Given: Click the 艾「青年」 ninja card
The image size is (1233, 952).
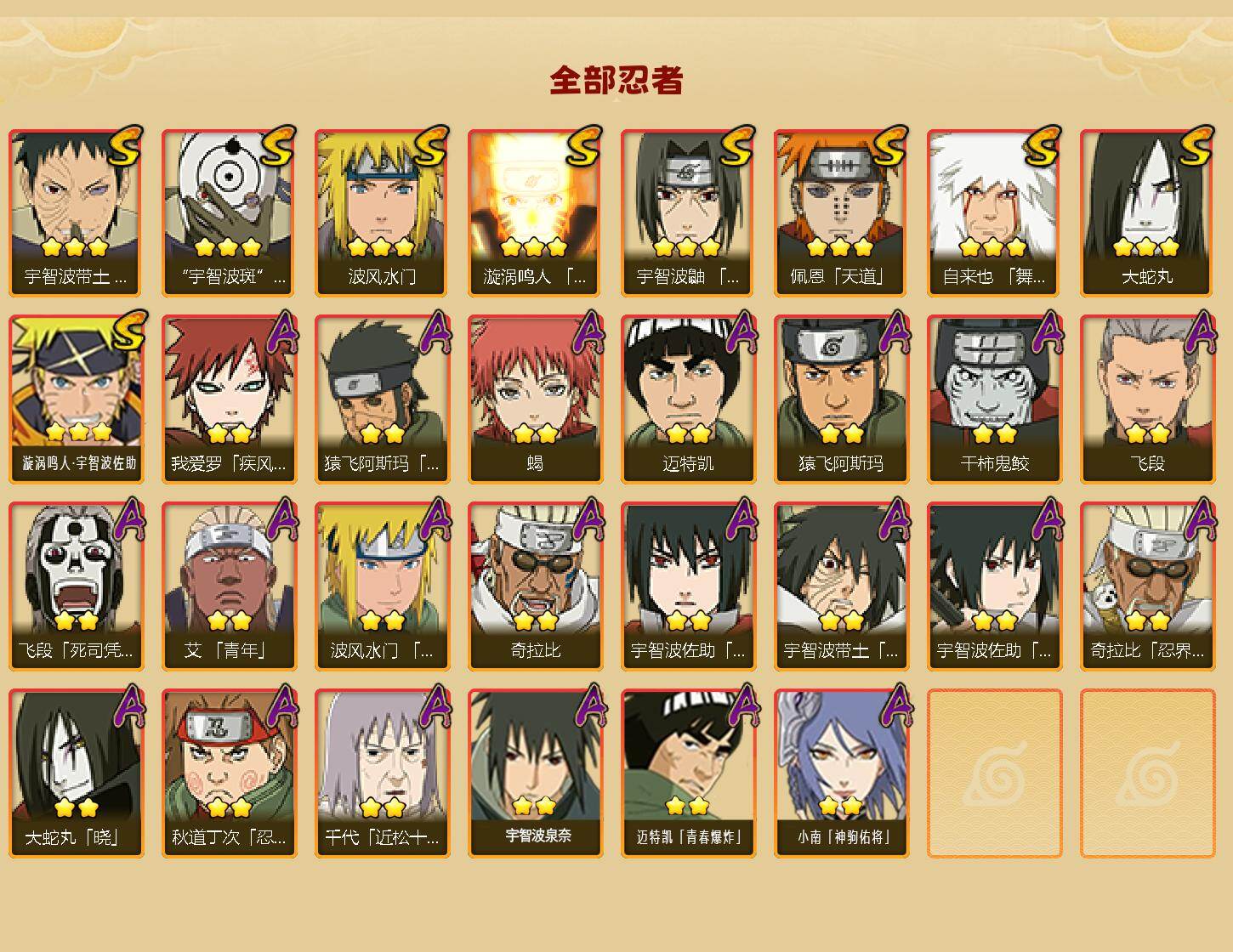Looking at the screenshot, I should point(229,586).
